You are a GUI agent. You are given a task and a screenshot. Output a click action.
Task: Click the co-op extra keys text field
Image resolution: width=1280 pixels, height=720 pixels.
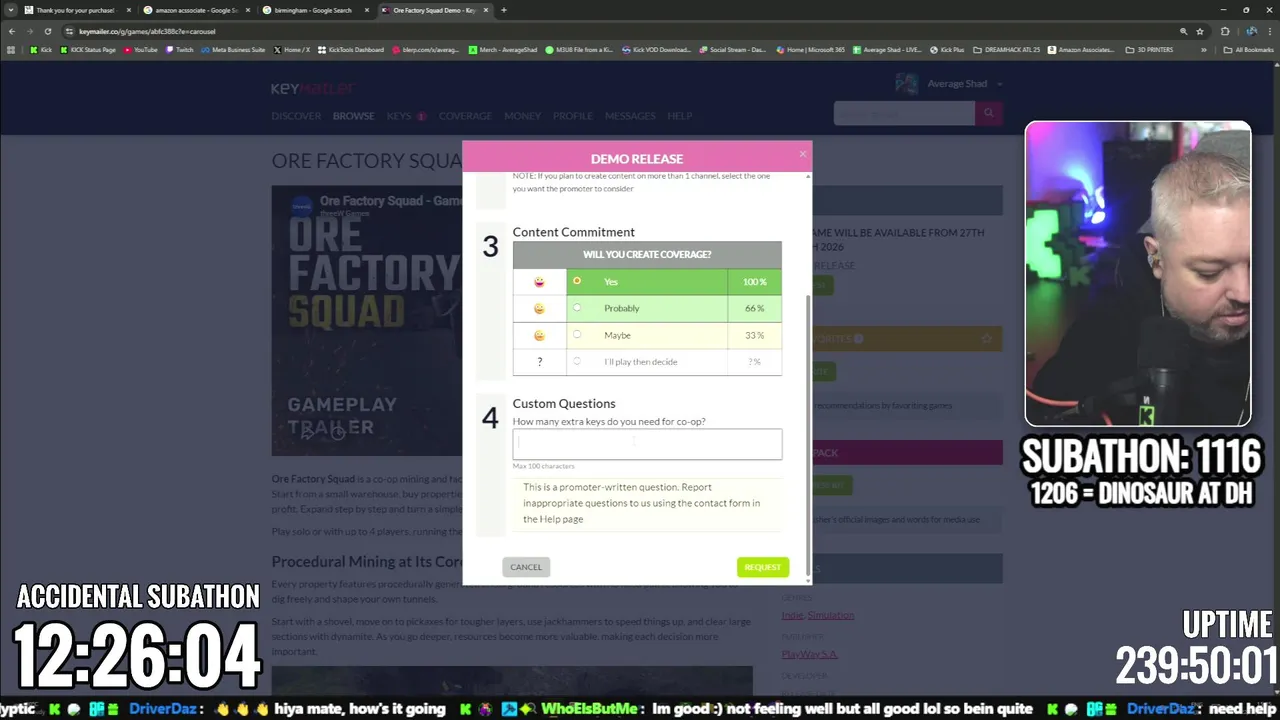[647, 444]
